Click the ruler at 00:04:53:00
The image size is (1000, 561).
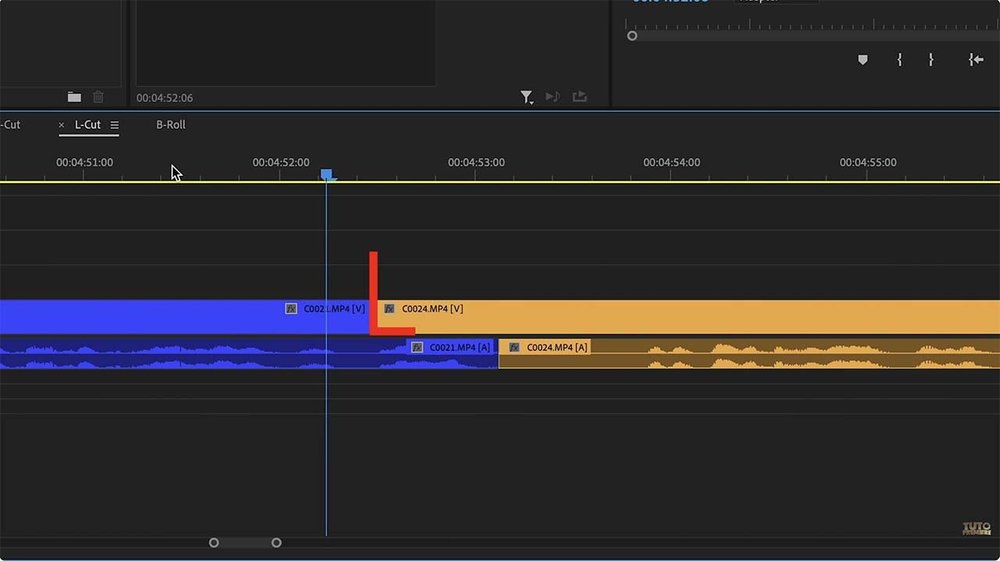pos(476,163)
